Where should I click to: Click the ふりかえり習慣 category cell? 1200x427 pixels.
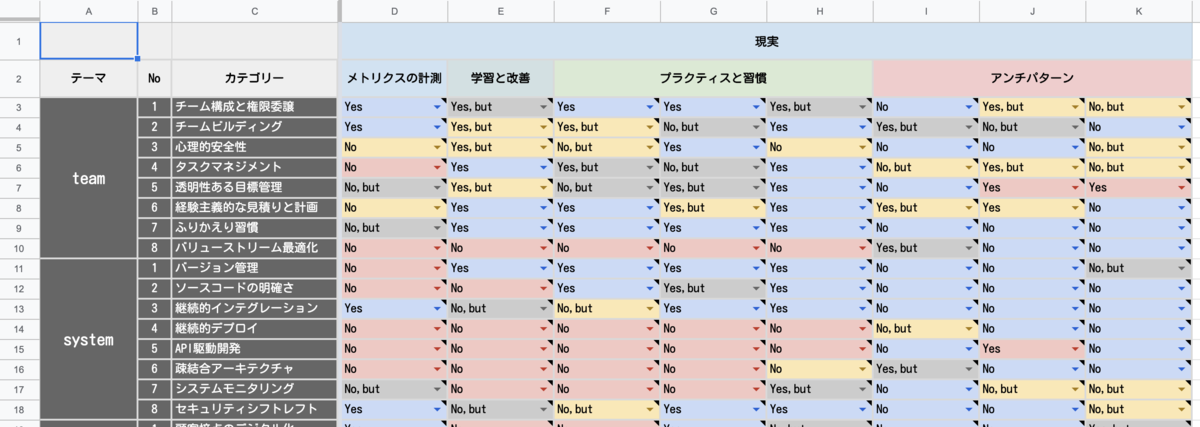[x=254, y=227]
